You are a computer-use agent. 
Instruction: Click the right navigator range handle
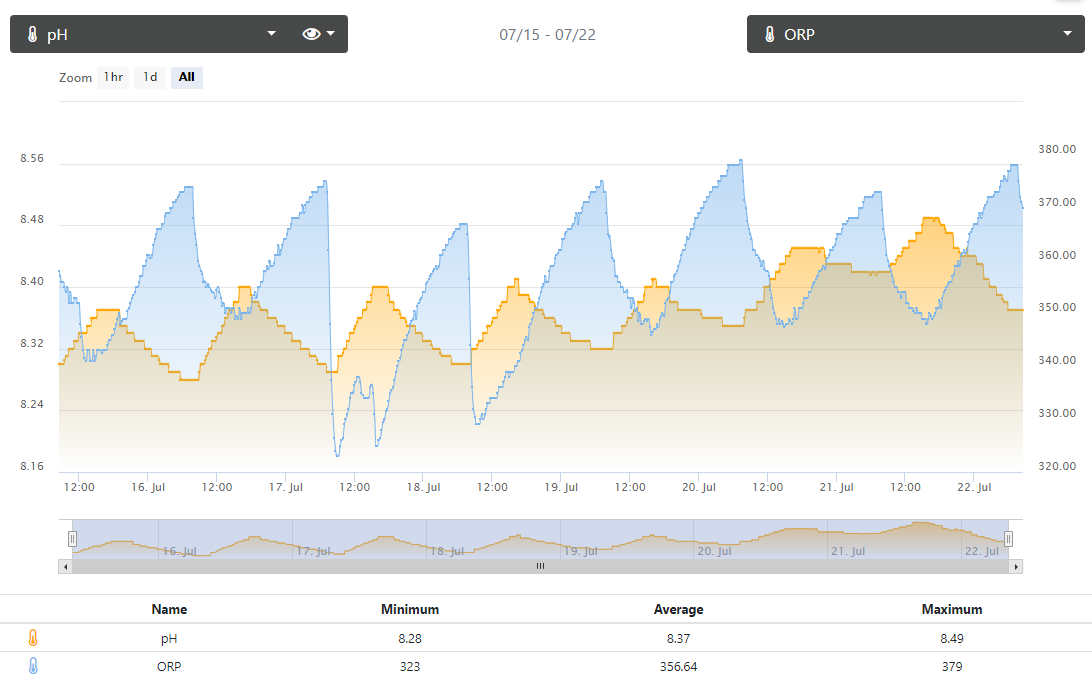[1008, 539]
